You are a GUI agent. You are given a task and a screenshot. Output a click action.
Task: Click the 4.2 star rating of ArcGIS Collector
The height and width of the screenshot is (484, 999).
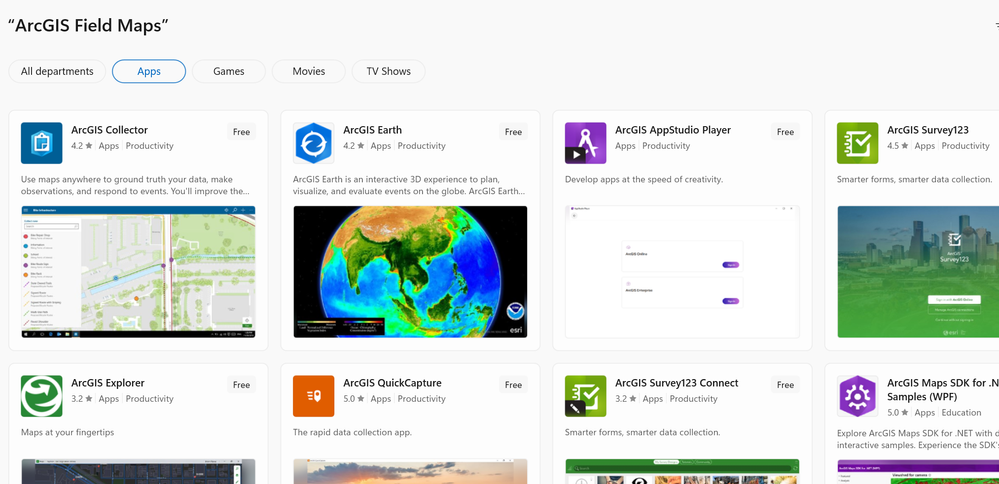tap(82, 146)
